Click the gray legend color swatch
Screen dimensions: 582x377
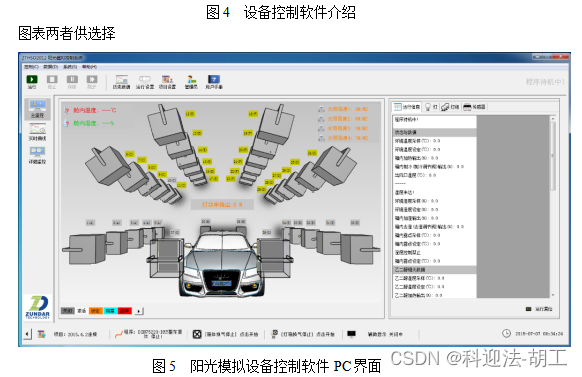coord(68,311)
